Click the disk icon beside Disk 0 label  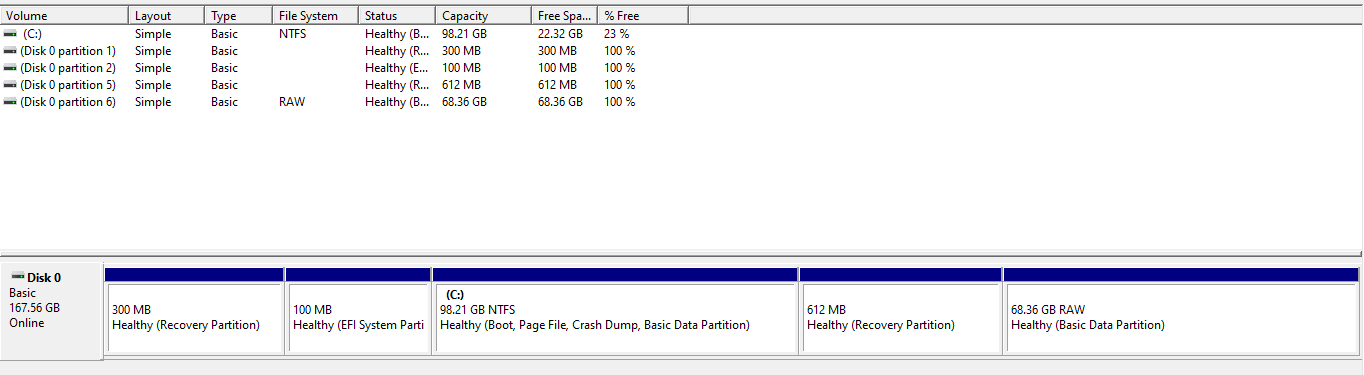17,277
